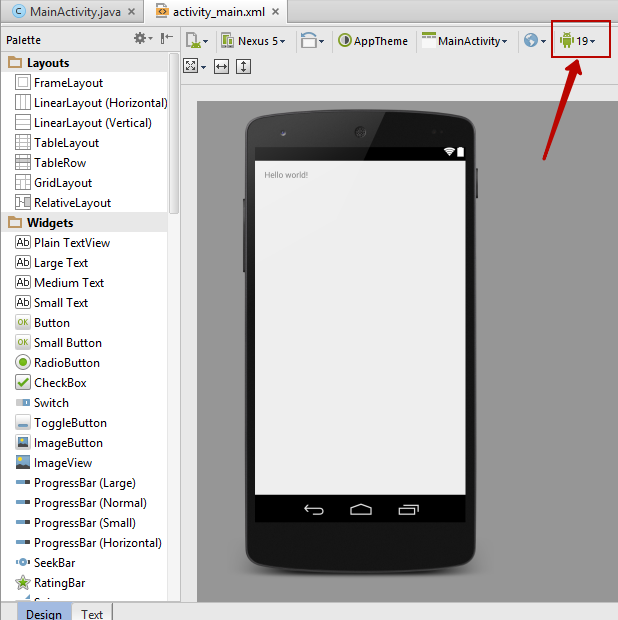Click the home button in device preview
The width and height of the screenshot is (618, 620).
(x=361, y=509)
